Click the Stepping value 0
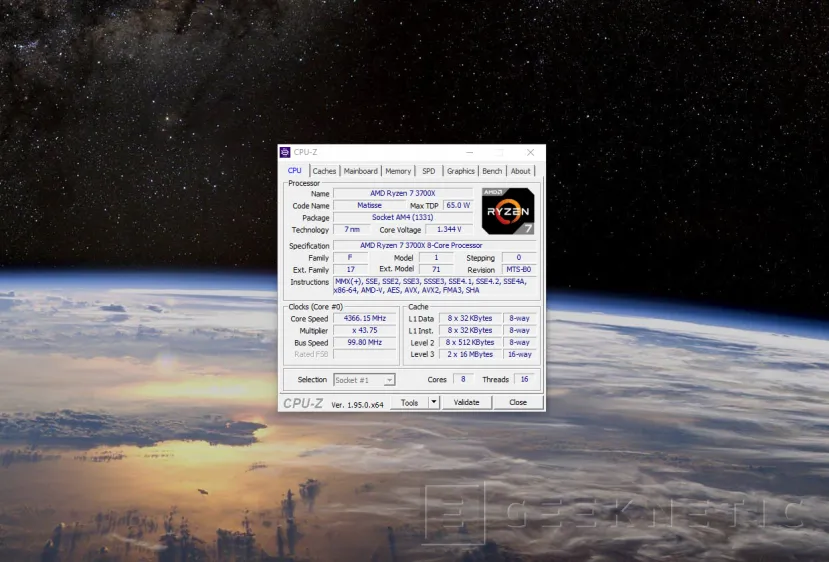 coord(519,257)
